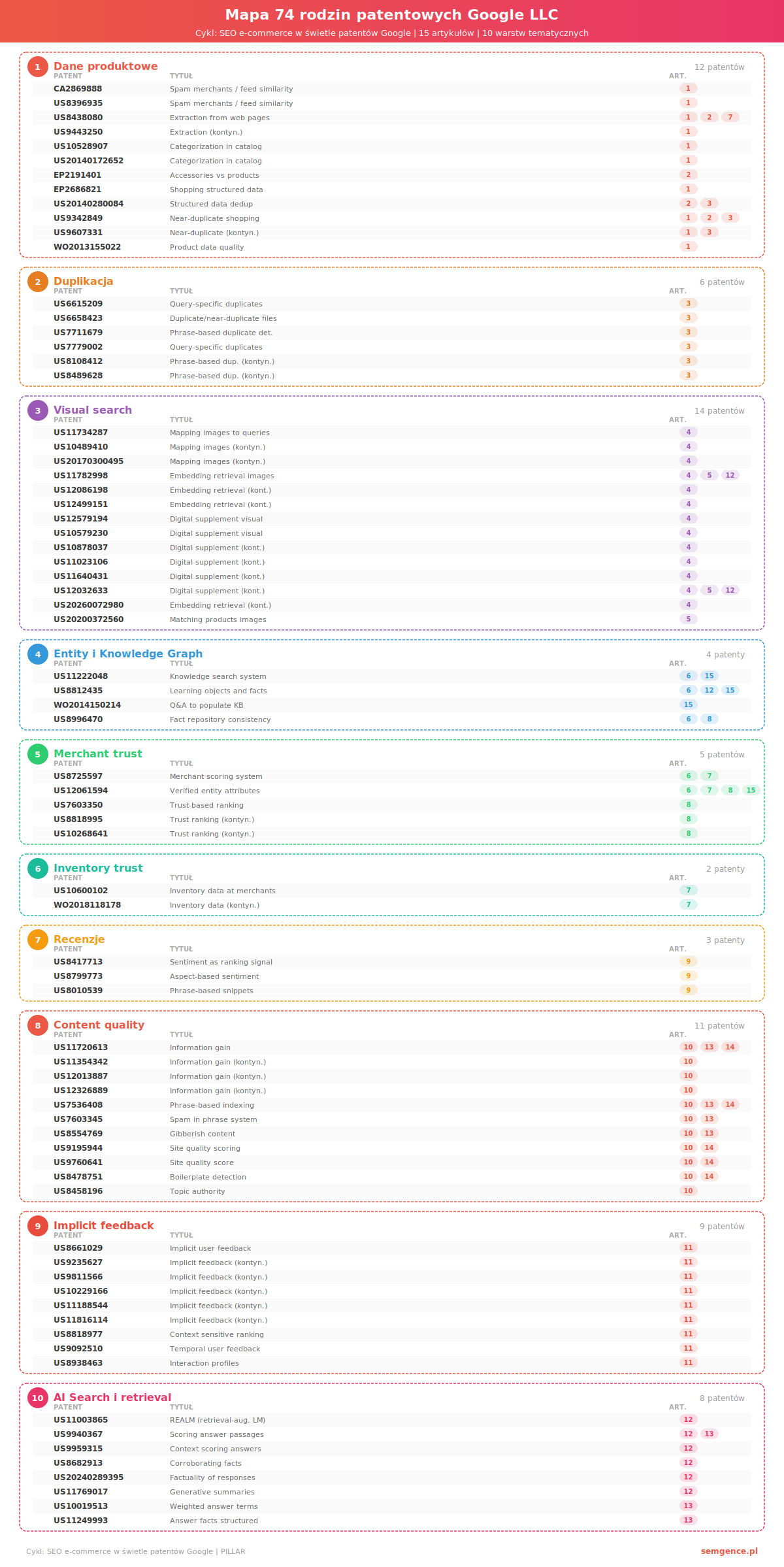Select the purple number 3 circle beside Visual search
This screenshot has width=784, height=1567.
pyautogui.click(x=38, y=410)
